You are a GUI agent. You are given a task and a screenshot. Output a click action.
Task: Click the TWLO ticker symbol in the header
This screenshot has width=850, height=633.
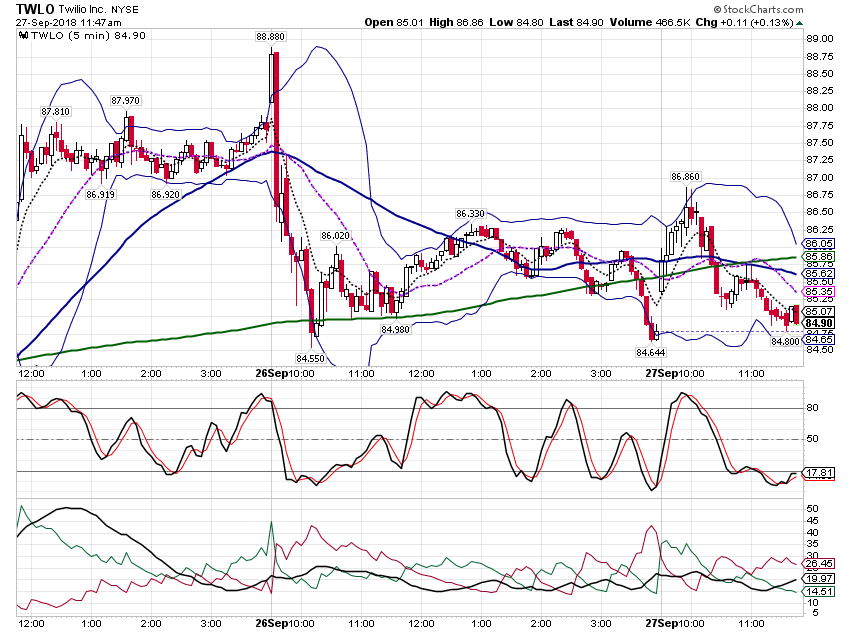point(35,9)
